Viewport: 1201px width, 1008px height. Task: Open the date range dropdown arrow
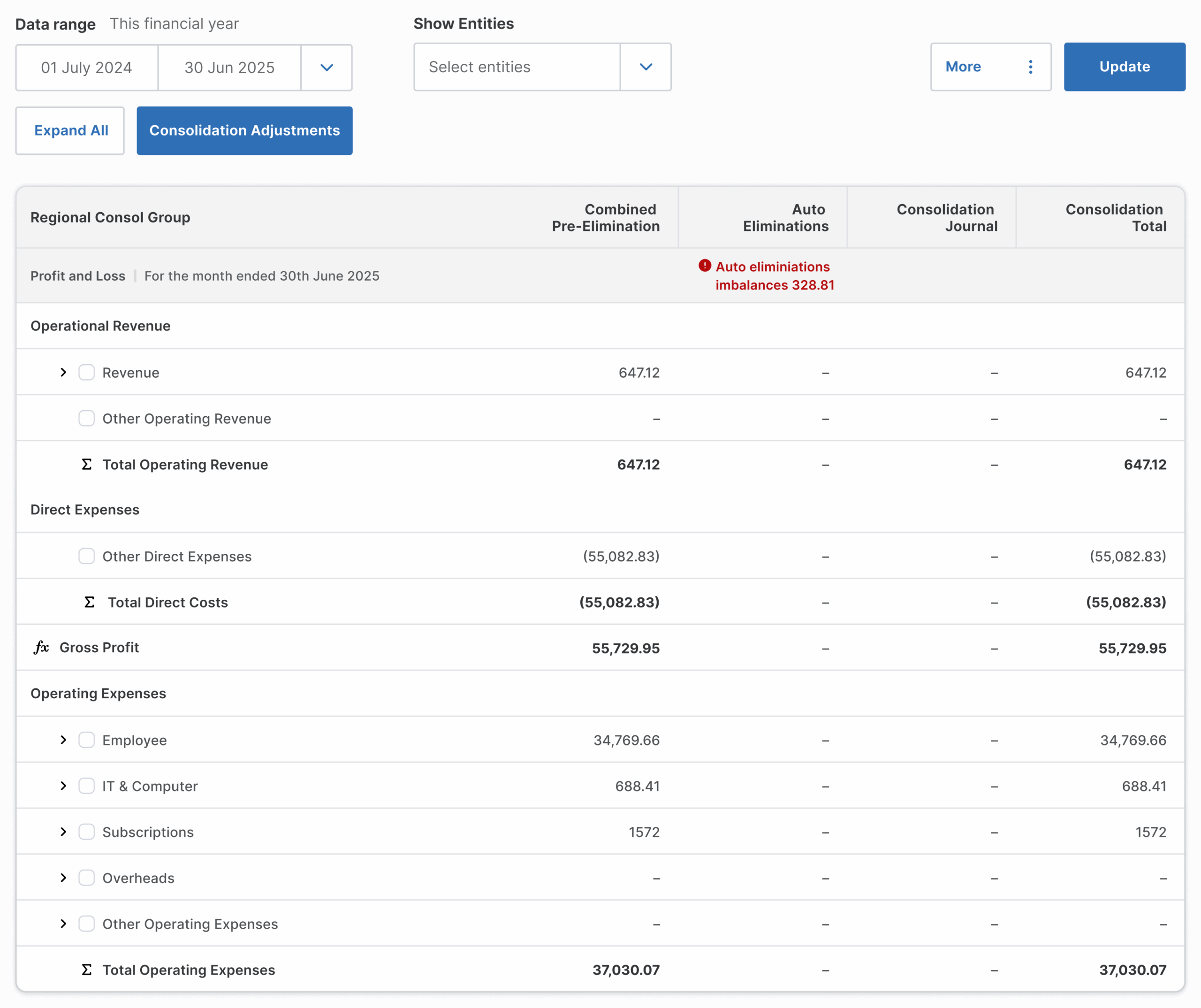(x=327, y=68)
